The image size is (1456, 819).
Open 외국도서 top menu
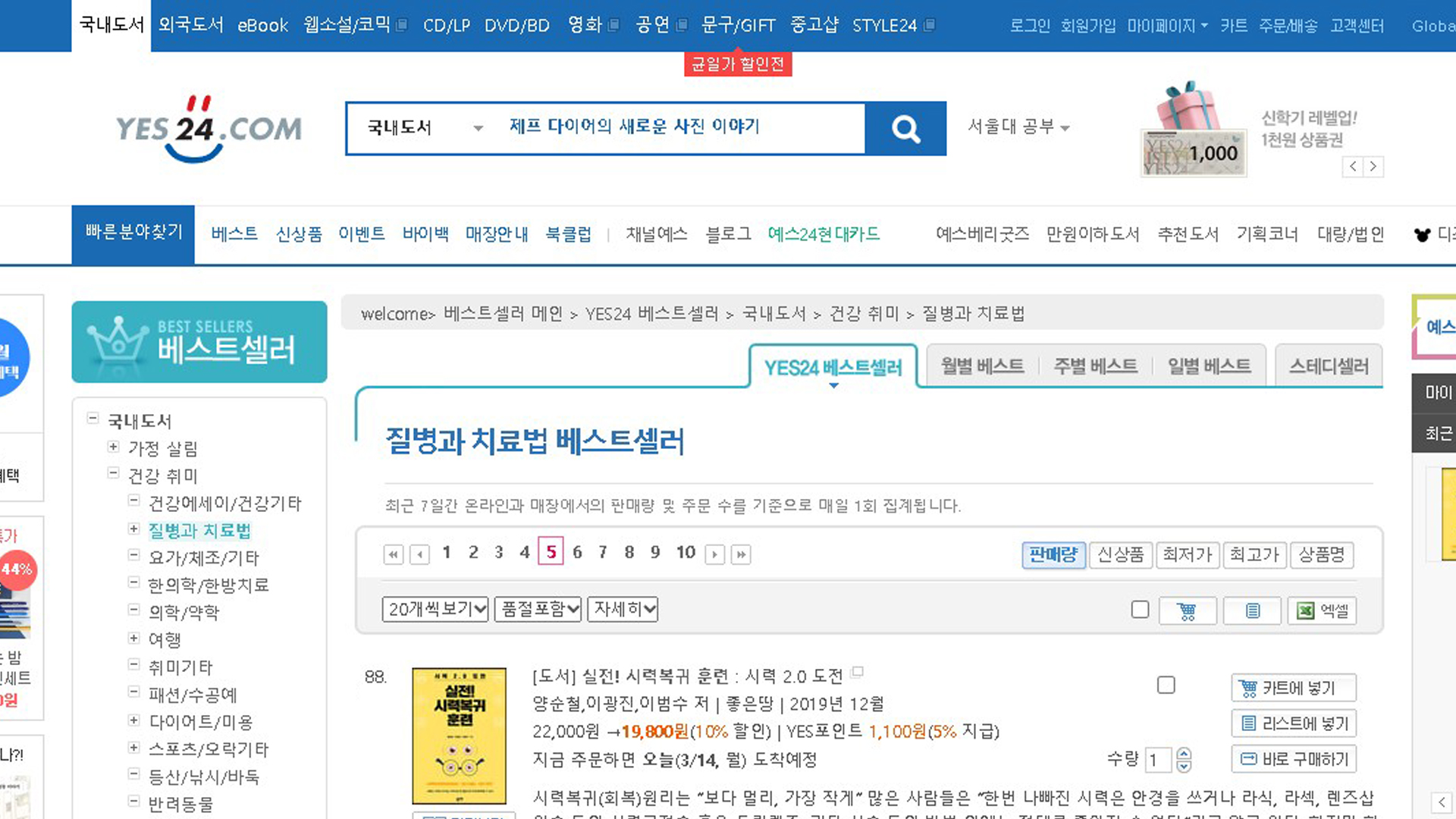pyautogui.click(x=191, y=25)
